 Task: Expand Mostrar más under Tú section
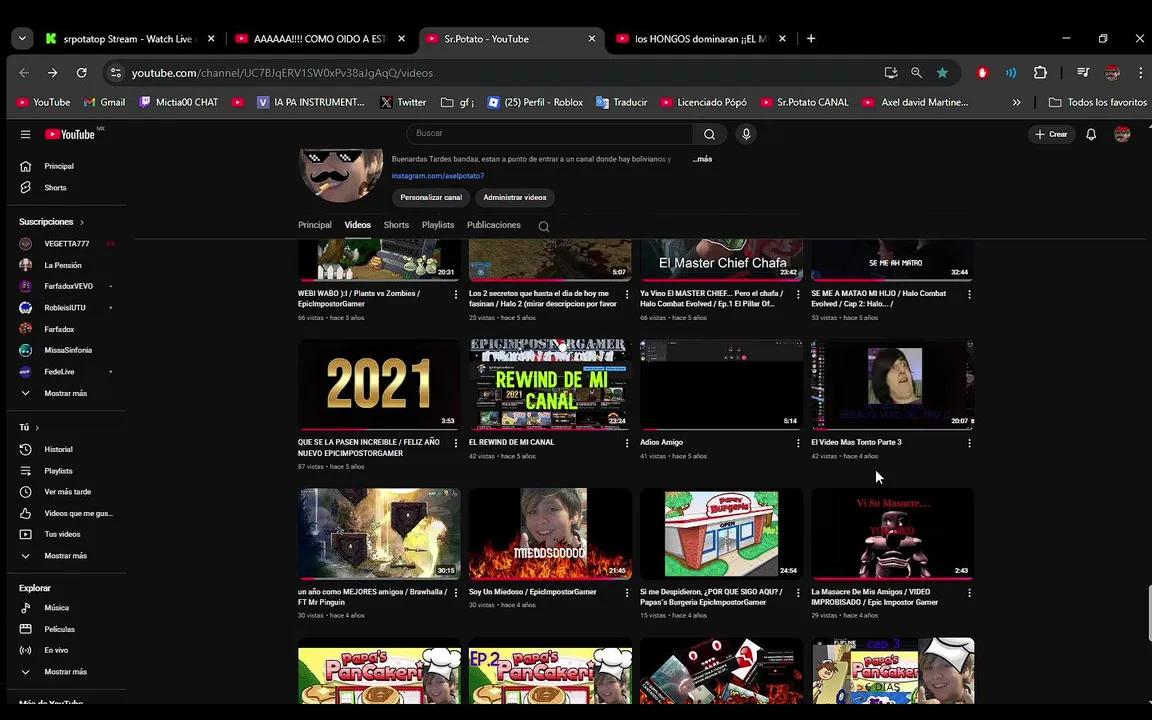[x=66, y=555]
